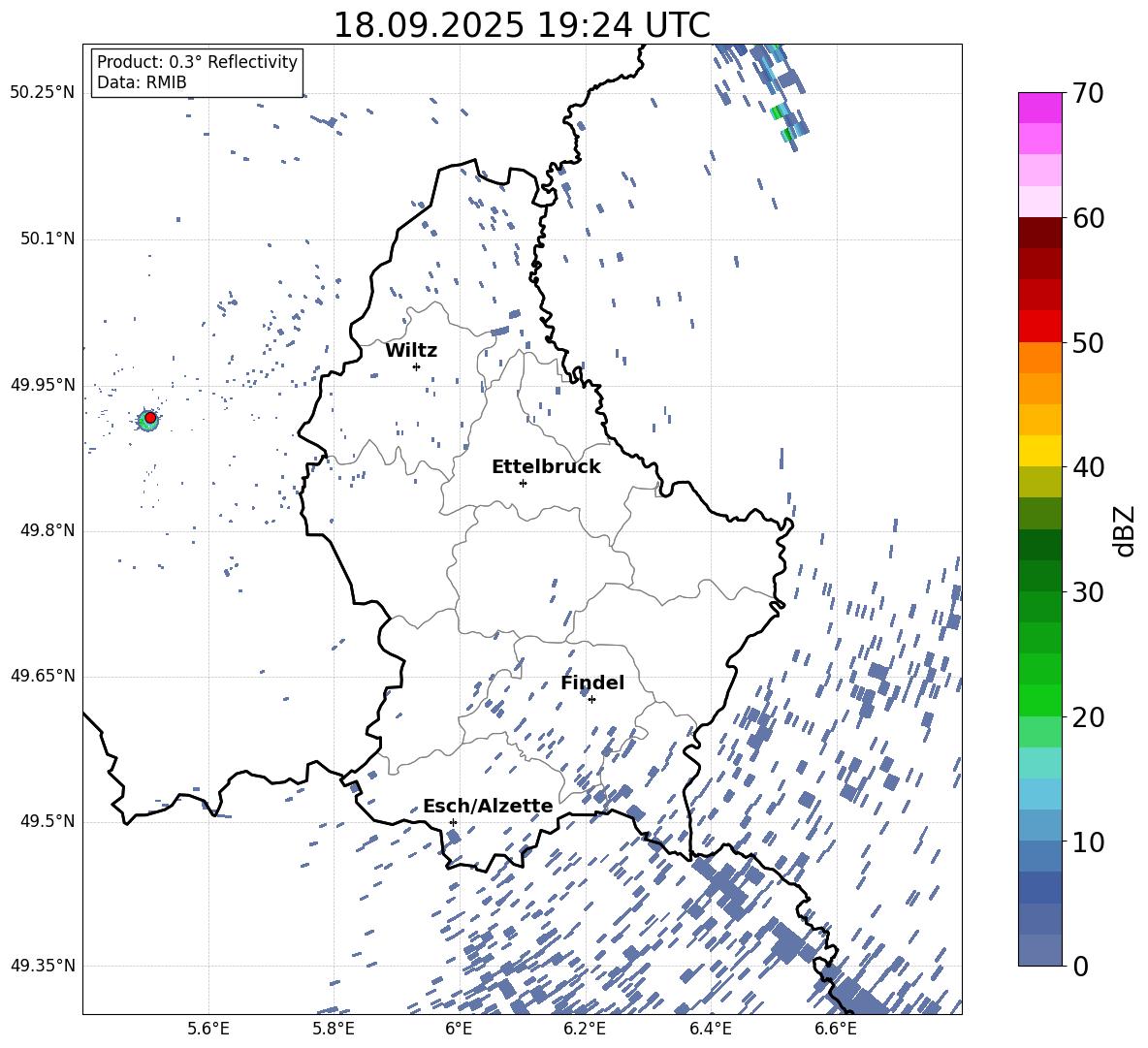Viewport: 1148px width, 1048px height.
Task: Click the 50 colorbar tick label
Action: click(x=1087, y=342)
